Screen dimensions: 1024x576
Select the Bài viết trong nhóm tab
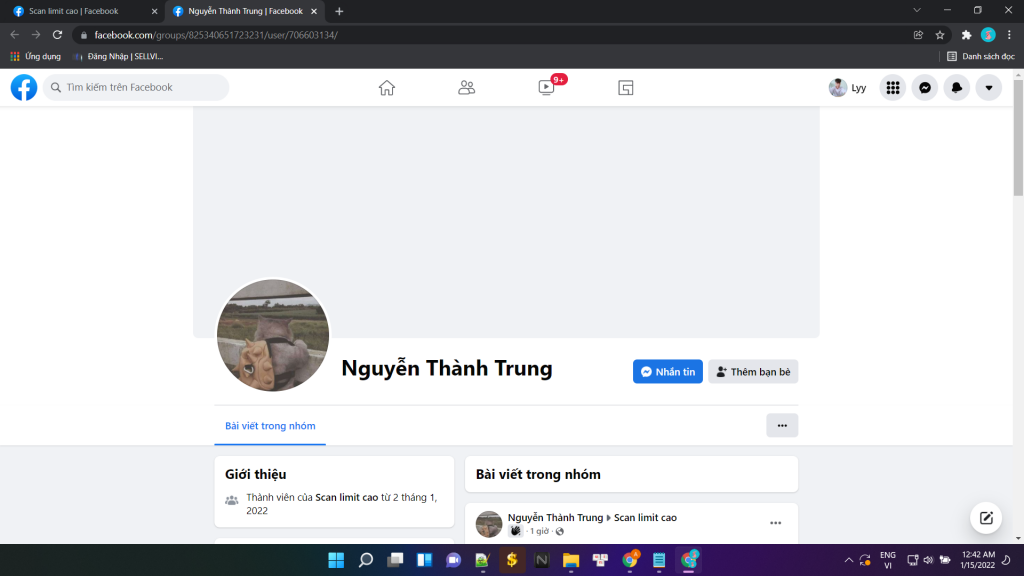click(x=270, y=426)
